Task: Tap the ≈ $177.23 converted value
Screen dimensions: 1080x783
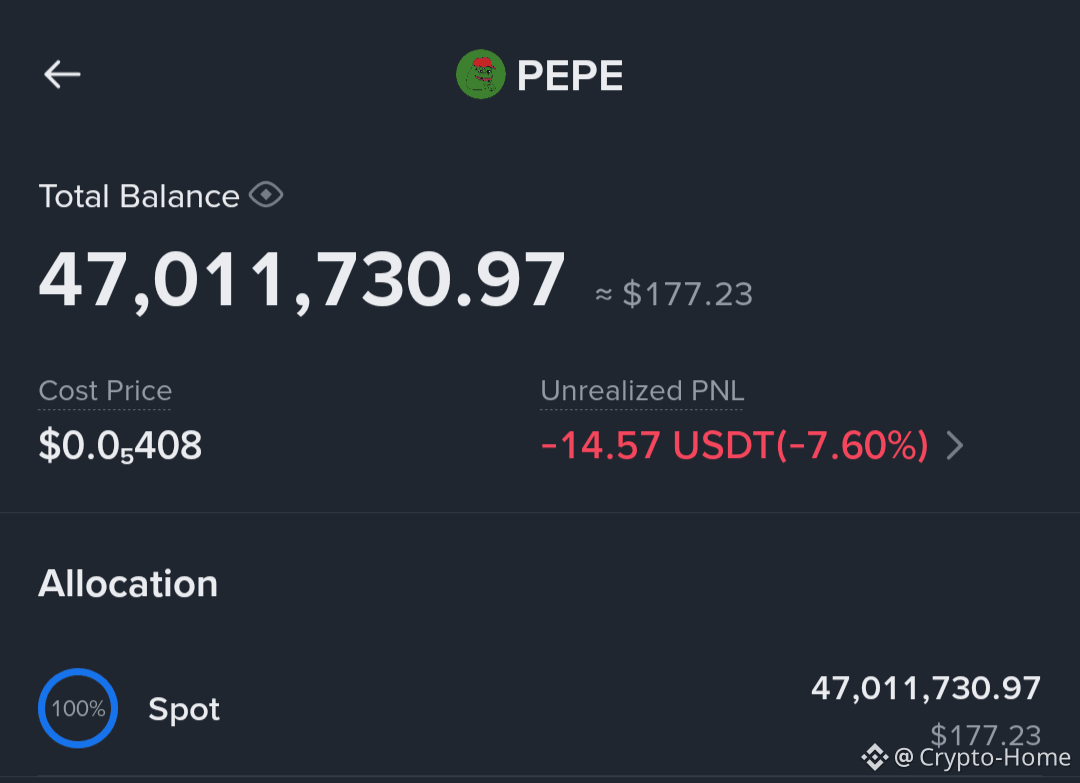Action: point(674,295)
